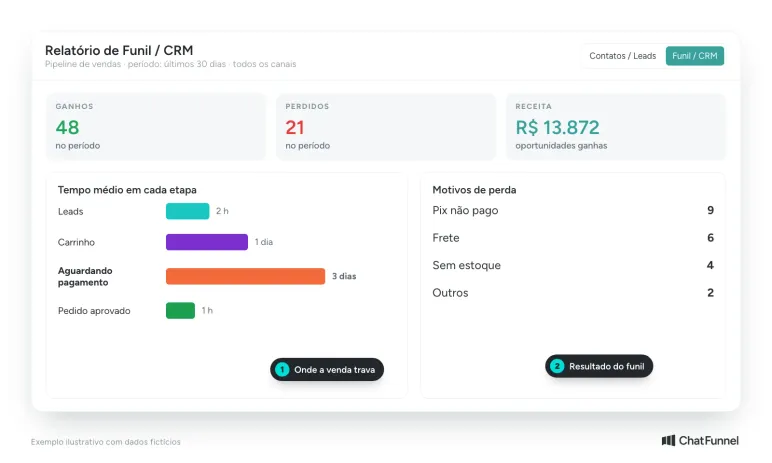Click the purple Carrinho 1 dia bar
772x463 pixels.
click(207, 242)
